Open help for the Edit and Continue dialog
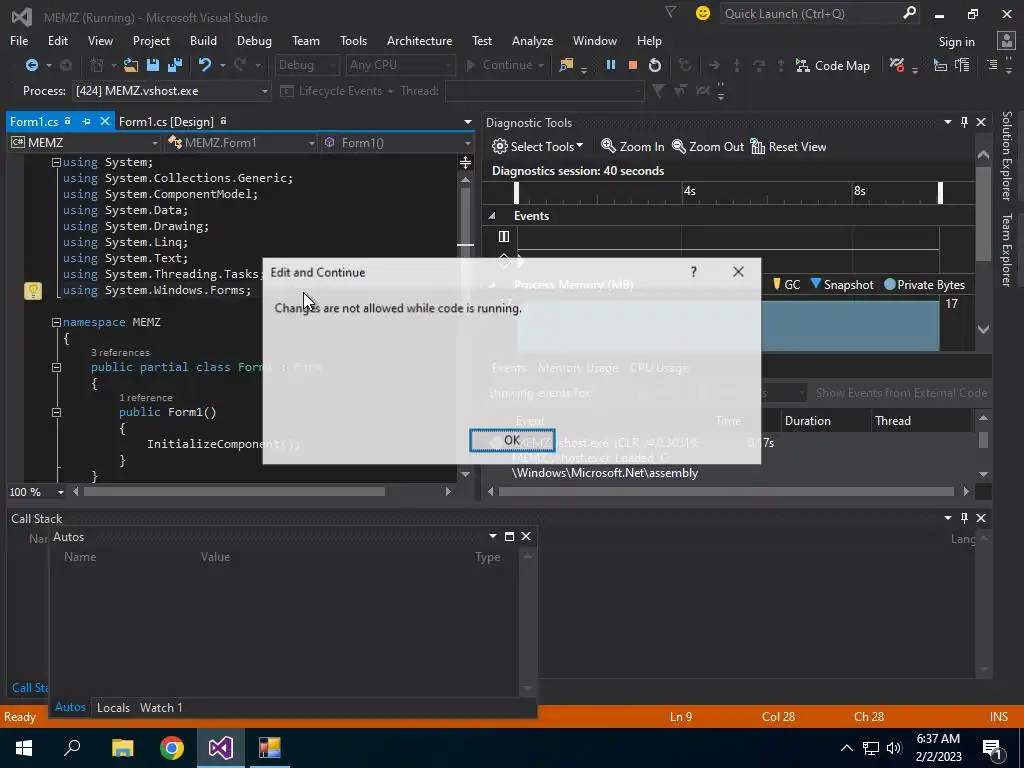 (694, 272)
